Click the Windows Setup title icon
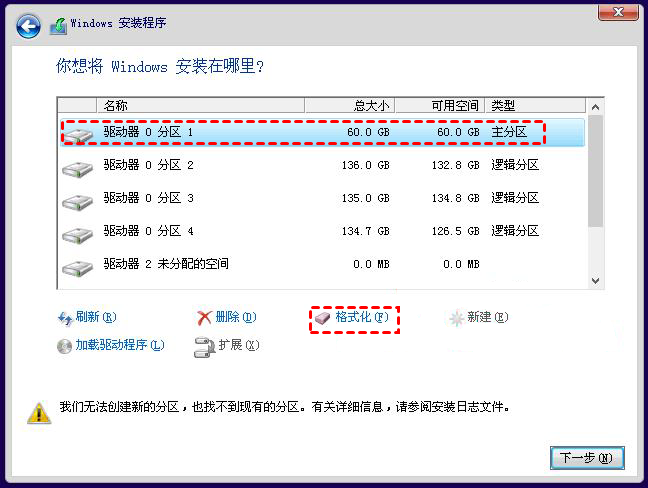The image size is (648, 488). (x=58, y=26)
